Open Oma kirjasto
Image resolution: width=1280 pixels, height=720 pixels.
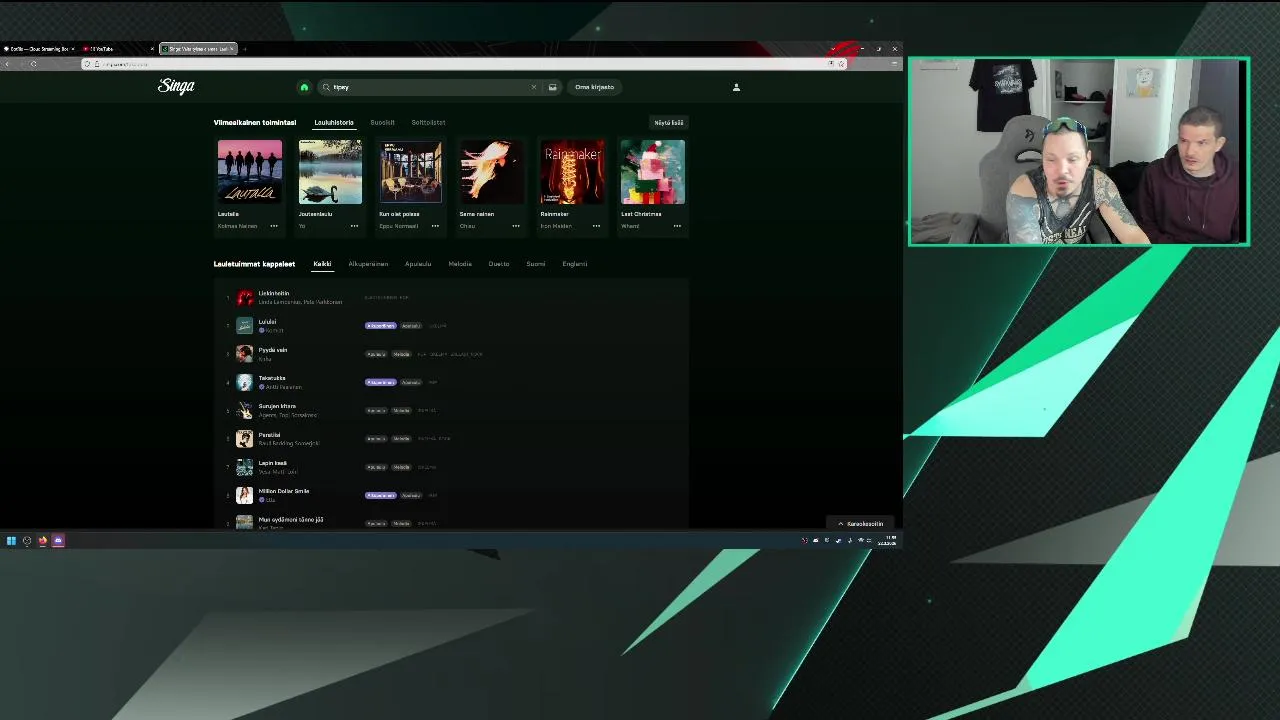click(594, 87)
